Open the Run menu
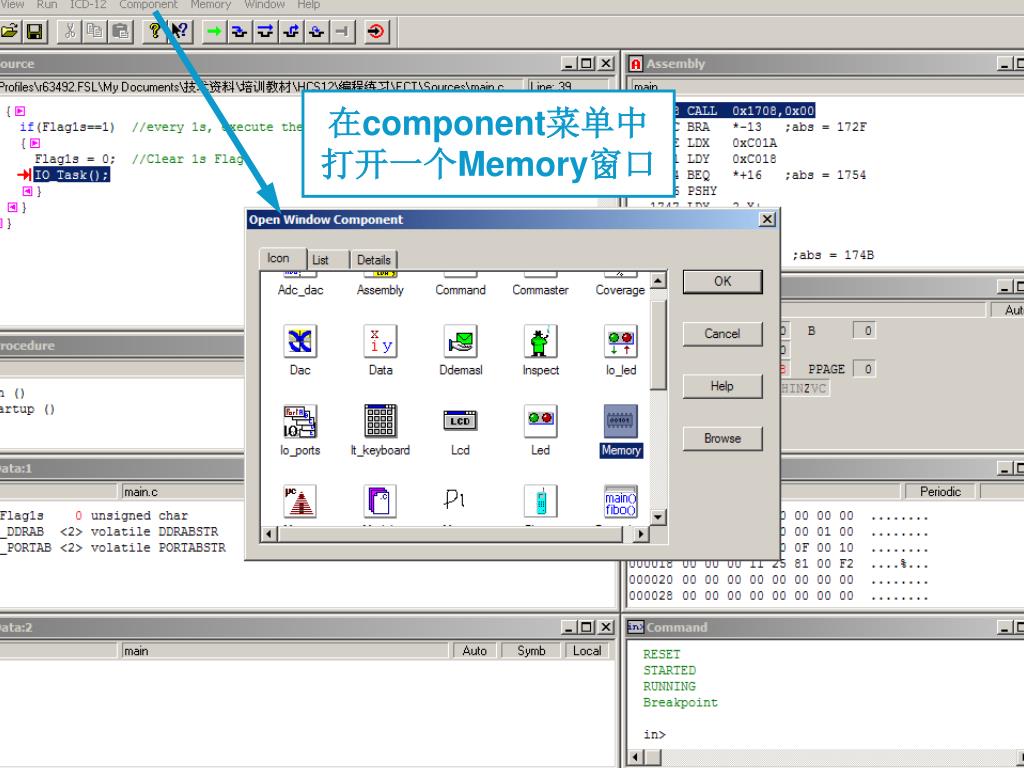Image resolution: width=1024 pixels, height=768 pixels. click(47, 5)
